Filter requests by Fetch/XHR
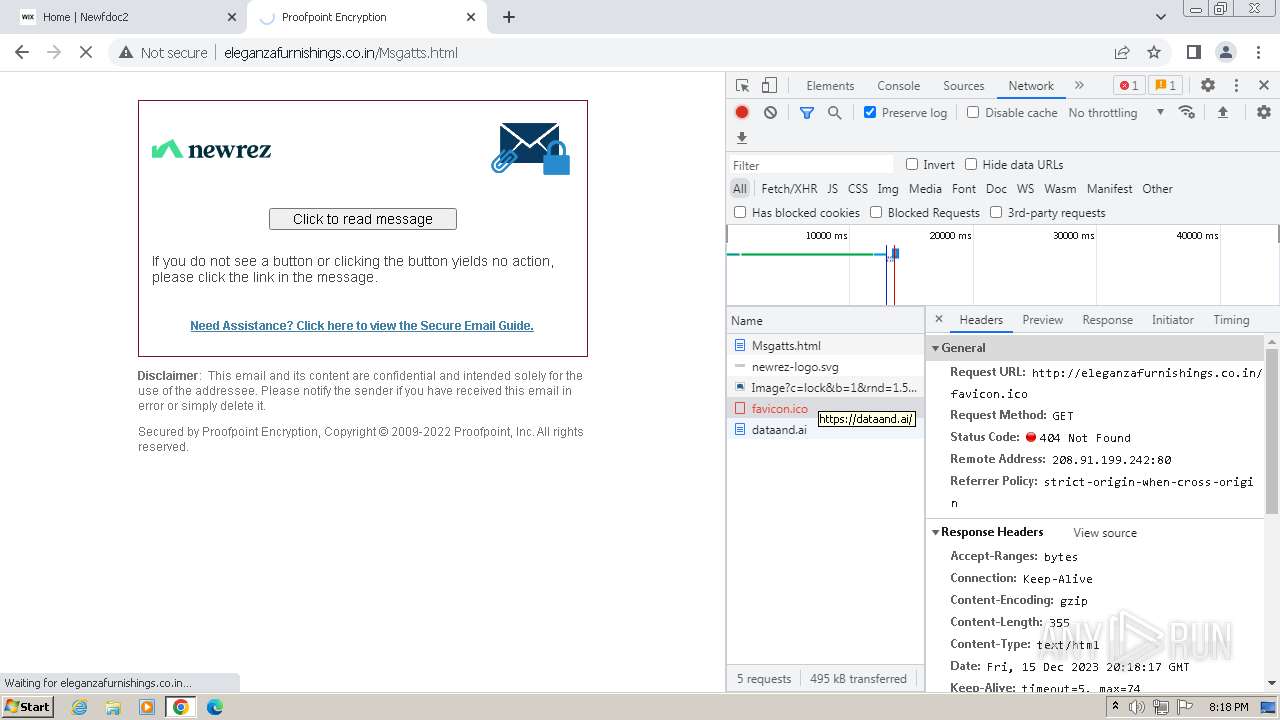 tap(789, 189)
